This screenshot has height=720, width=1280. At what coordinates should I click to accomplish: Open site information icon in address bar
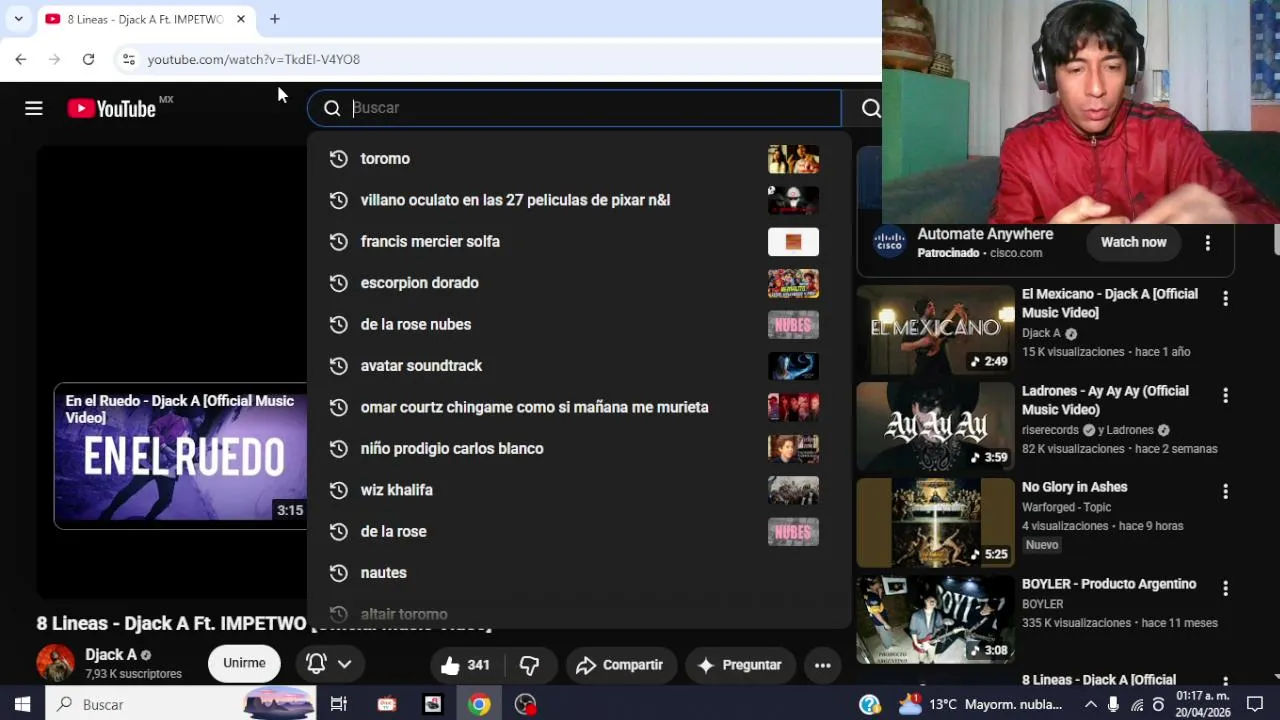coord(128,59)
